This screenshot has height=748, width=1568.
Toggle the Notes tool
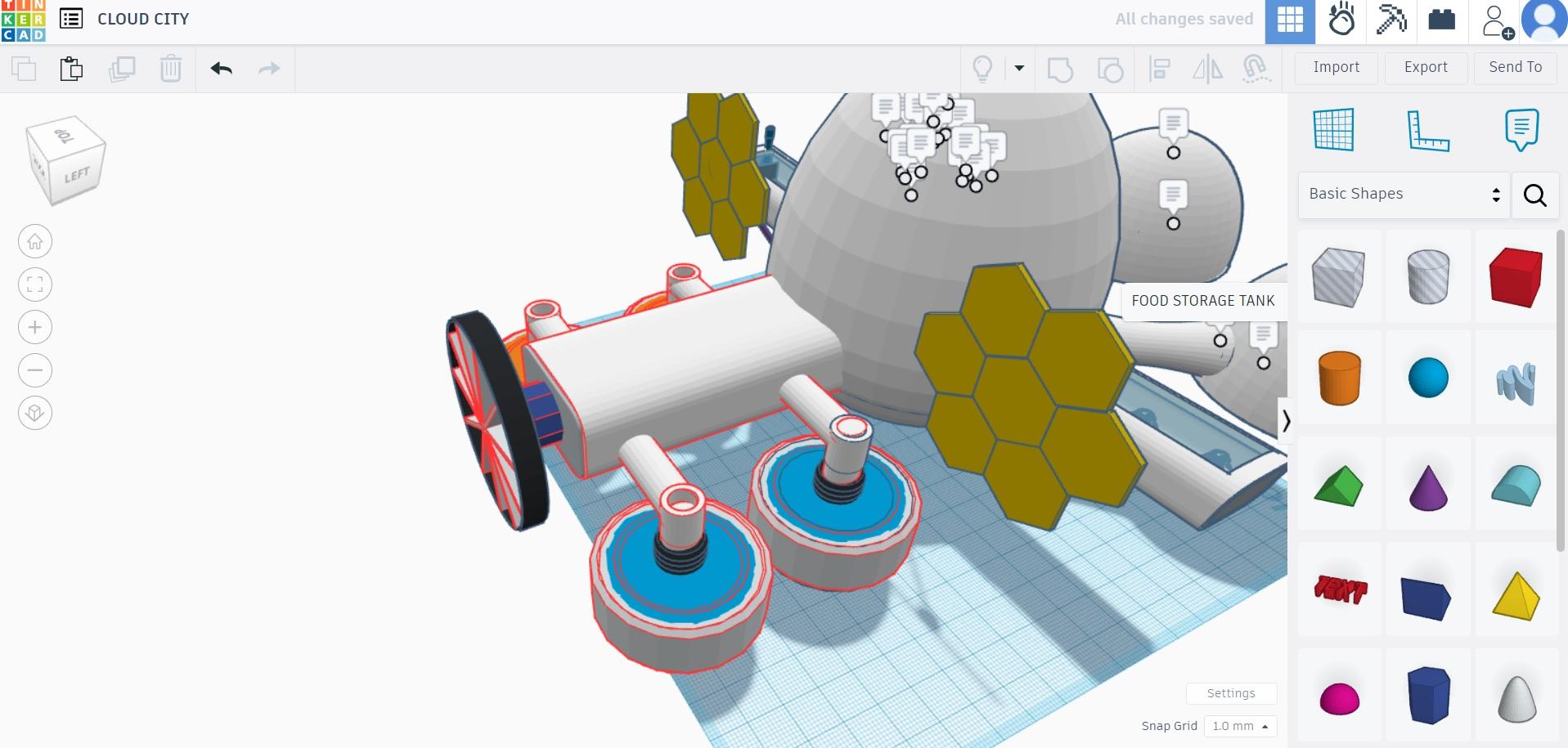(1521, 129)
